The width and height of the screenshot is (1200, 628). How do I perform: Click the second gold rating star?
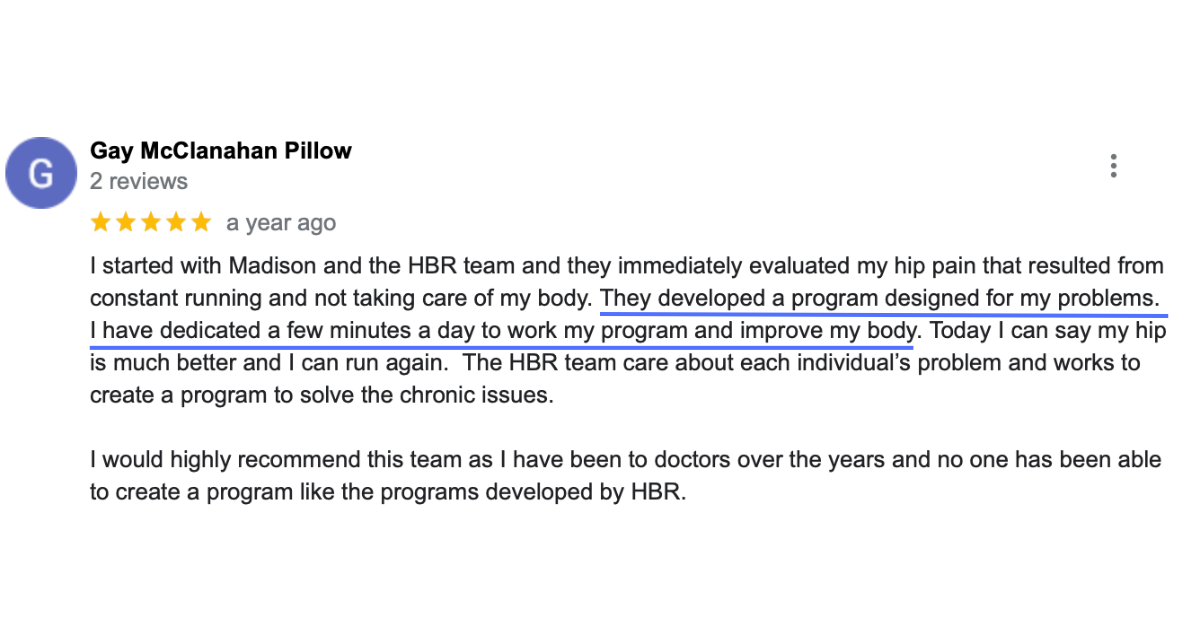tap(126, 222)
